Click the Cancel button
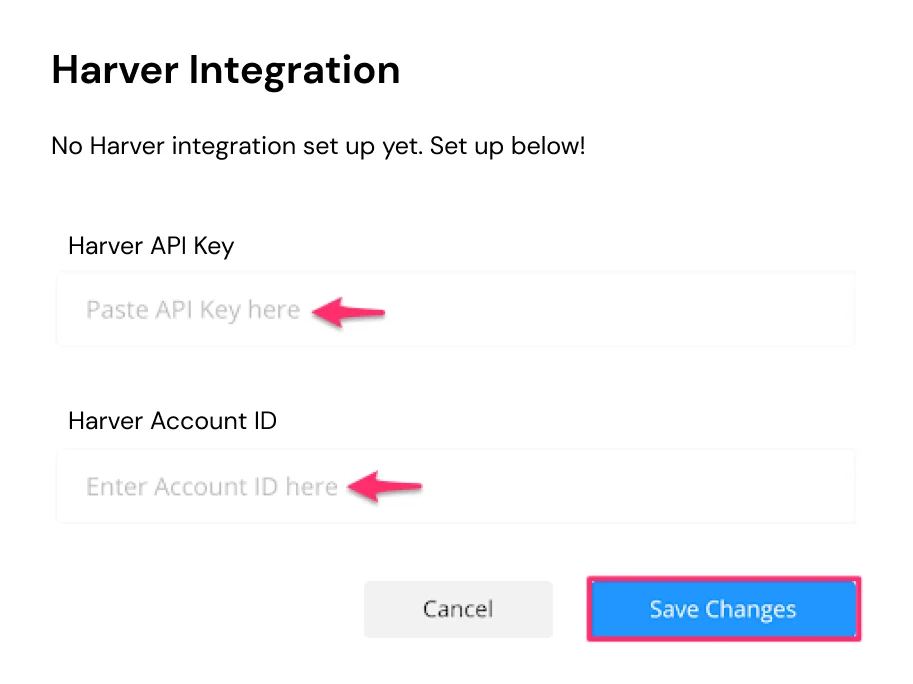This screenshot has height=684, width=913. coord(458,609)
